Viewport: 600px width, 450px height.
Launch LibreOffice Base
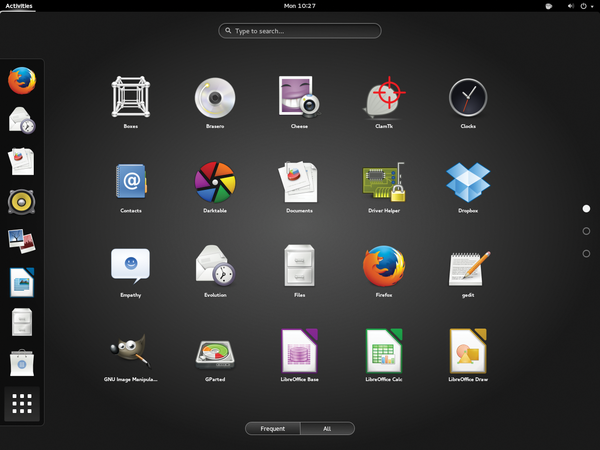(x=300, y=351)
